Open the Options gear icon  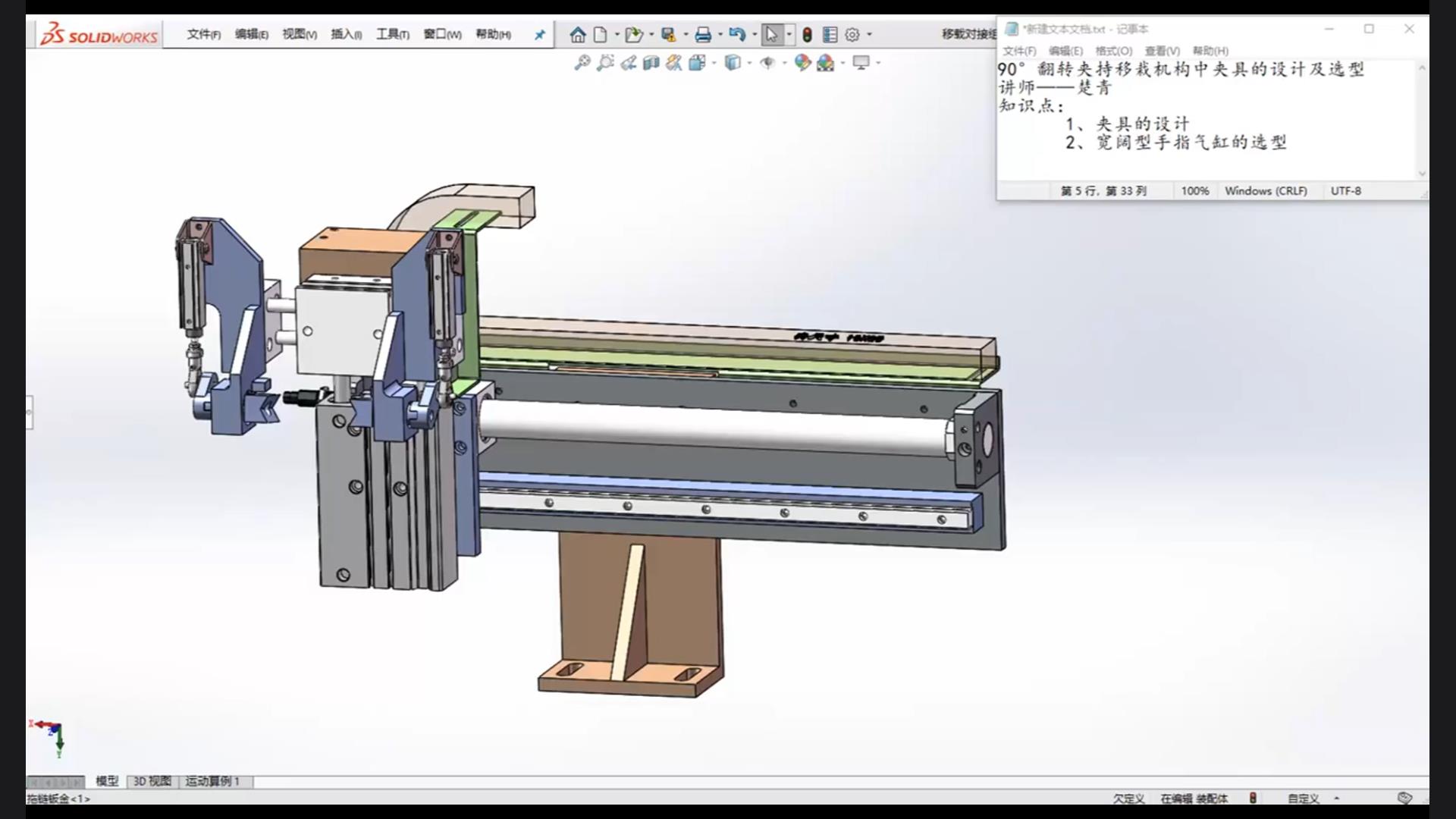(852, 35)
